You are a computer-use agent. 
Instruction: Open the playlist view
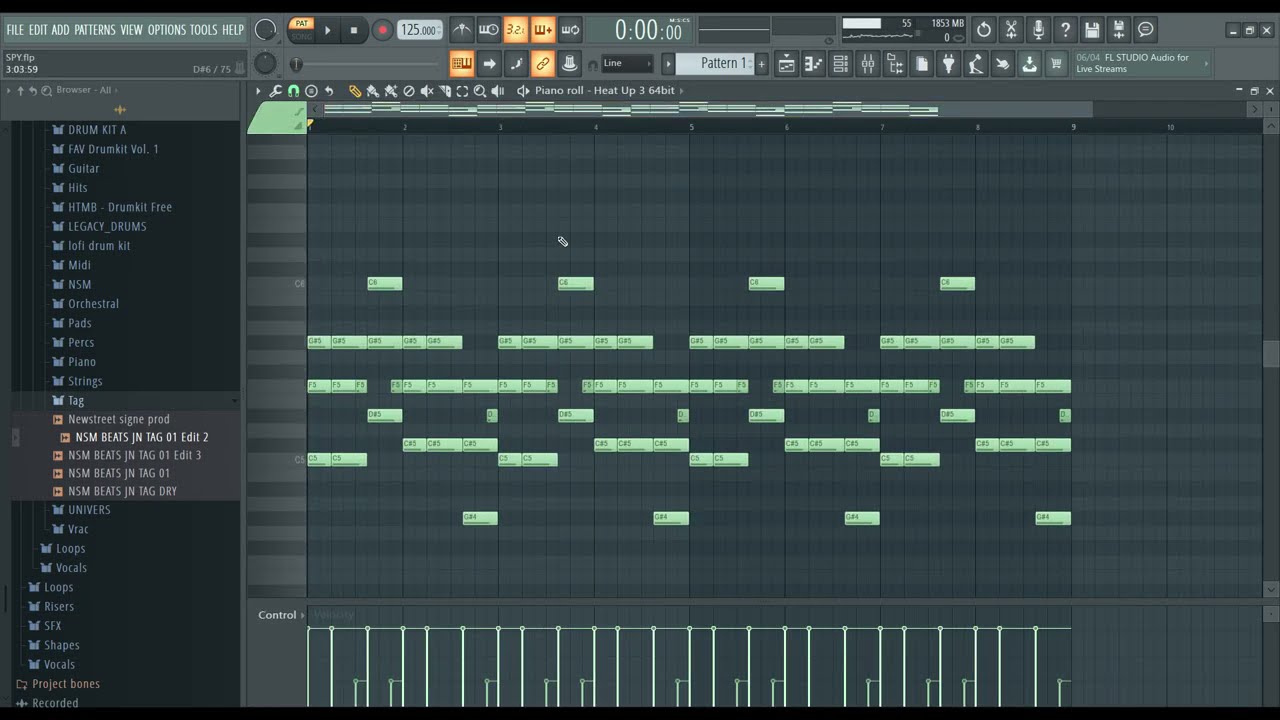coord(787,64)
